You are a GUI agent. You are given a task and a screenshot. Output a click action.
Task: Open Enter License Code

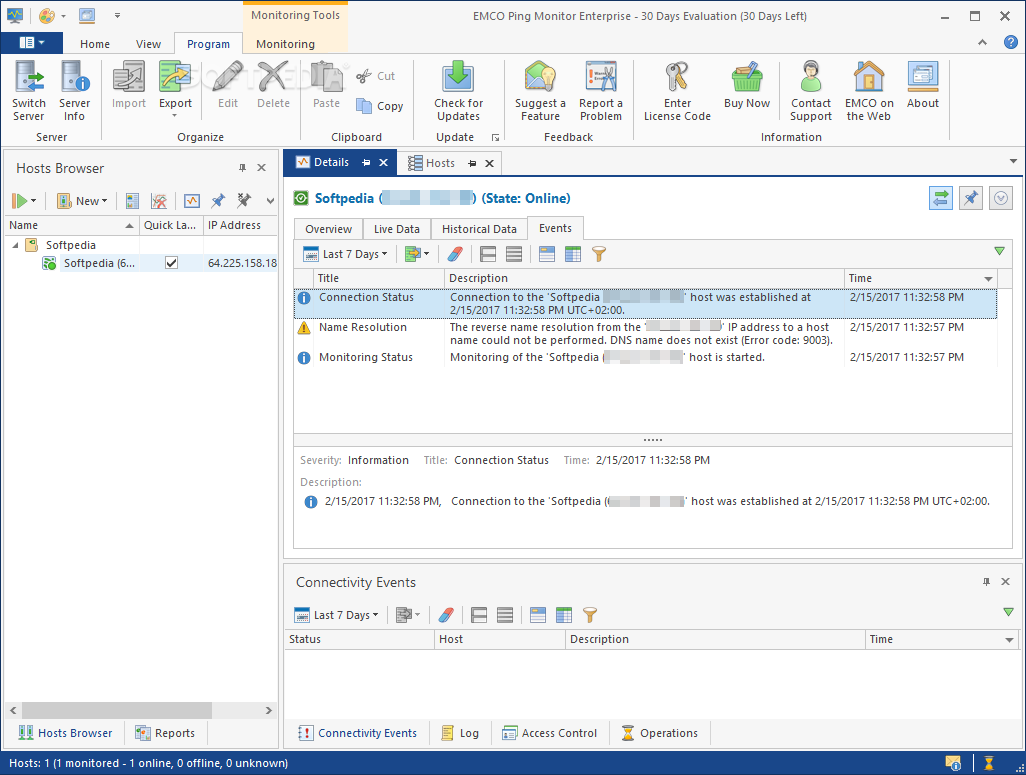coord(677,90)
